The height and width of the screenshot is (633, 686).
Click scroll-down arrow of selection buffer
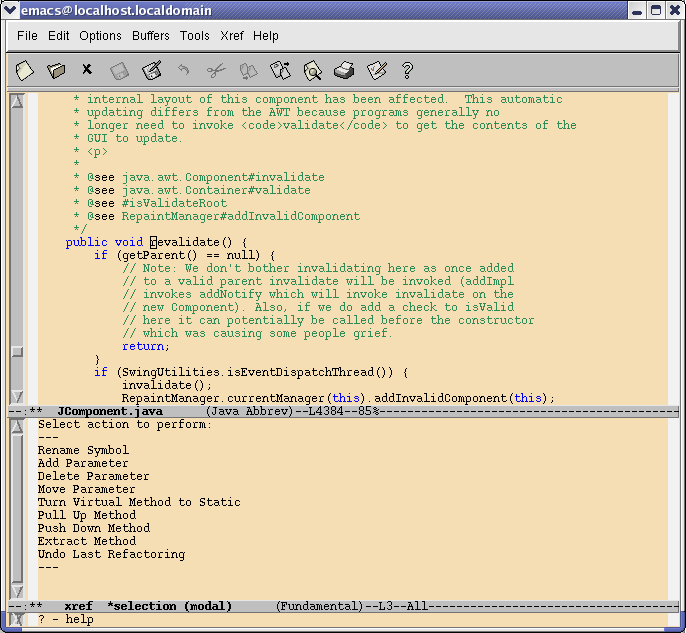17,591
